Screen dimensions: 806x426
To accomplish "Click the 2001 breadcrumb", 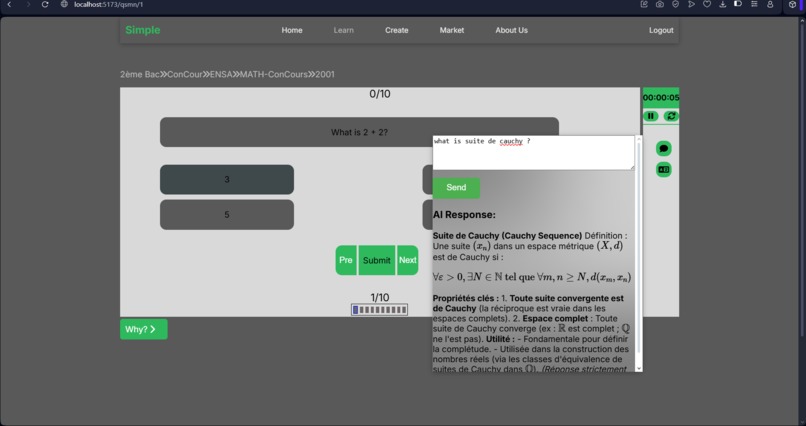I will tap(325, 75).
